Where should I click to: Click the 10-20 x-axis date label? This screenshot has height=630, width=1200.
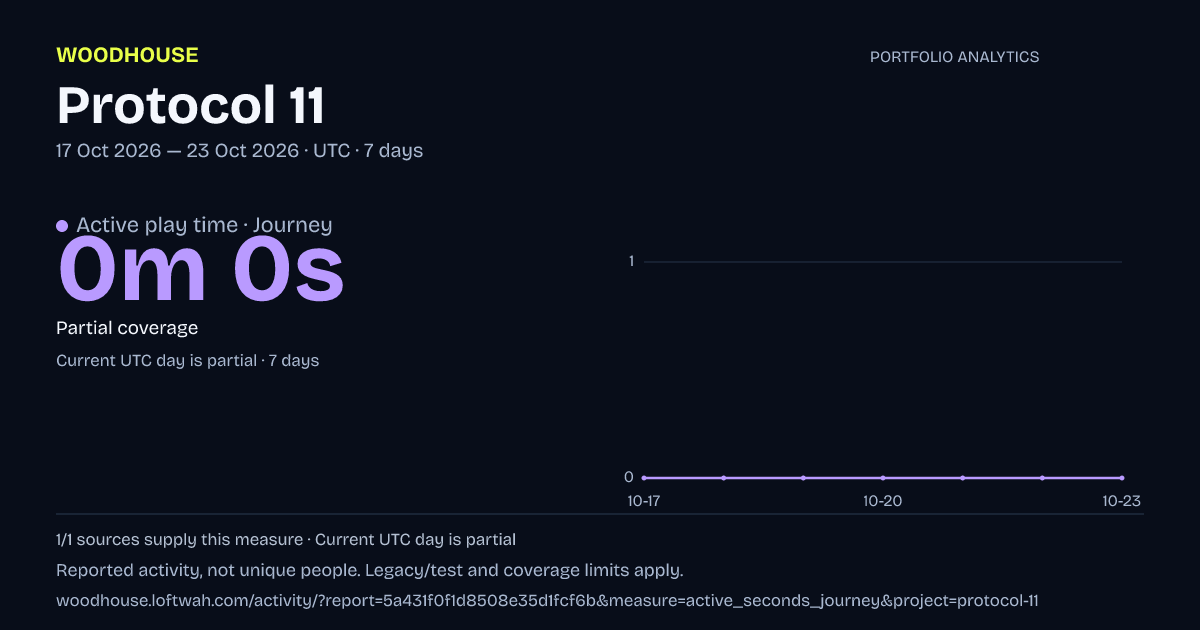tap(882, 501)
